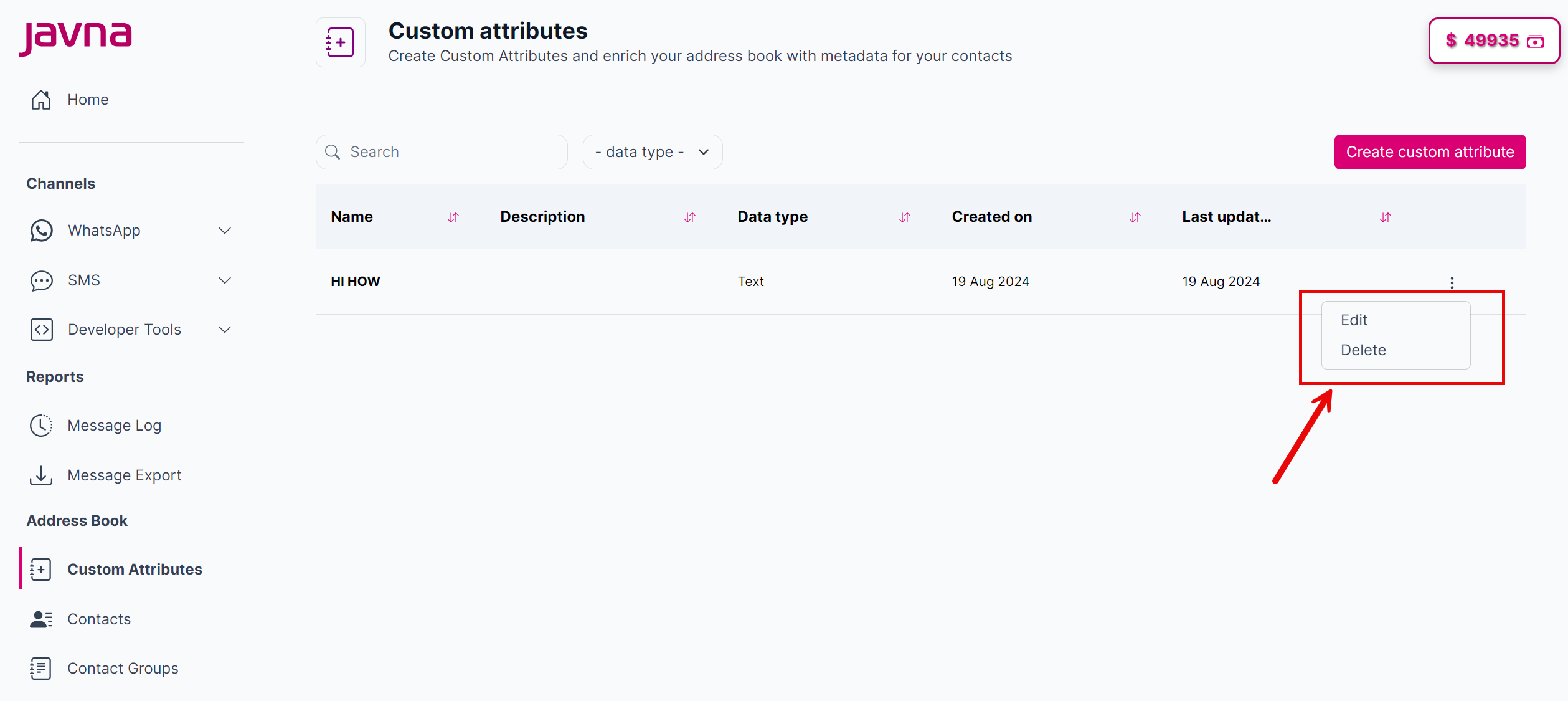
Task: Open Developer Tools via the code icon
Action: [x=40, y=330]
